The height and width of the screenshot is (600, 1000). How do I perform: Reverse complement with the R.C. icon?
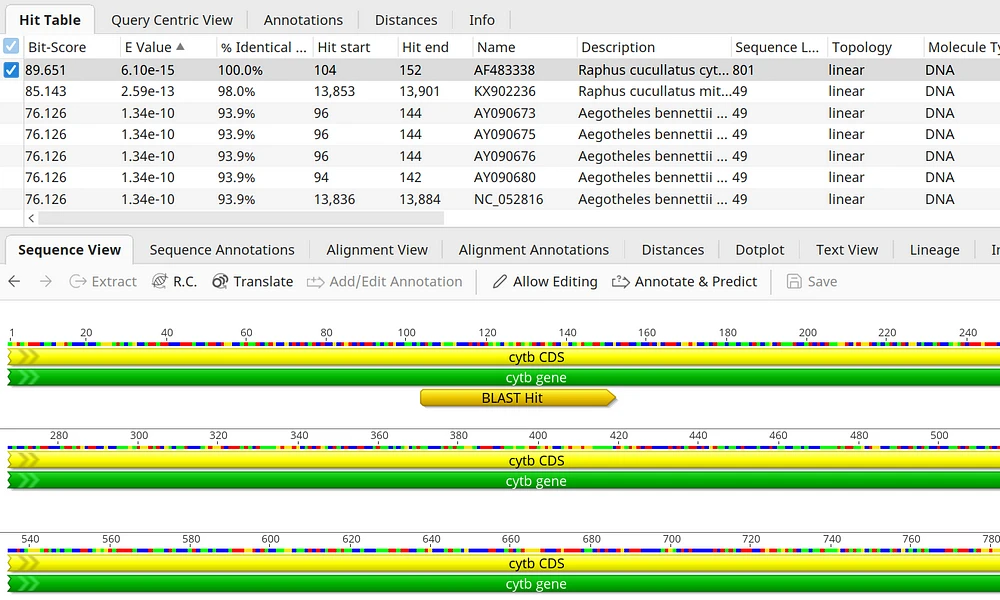[159, 282]
